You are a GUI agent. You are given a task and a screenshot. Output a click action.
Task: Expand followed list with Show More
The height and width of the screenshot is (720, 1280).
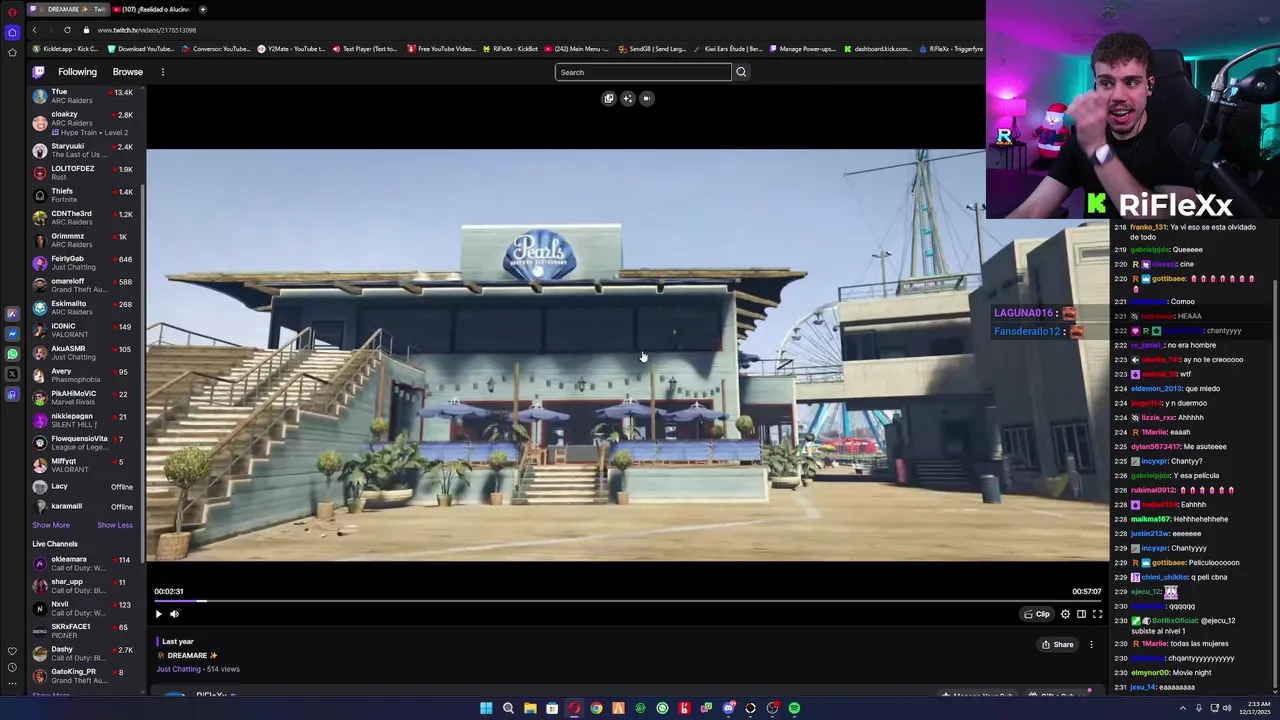pyautogui.click(x=51, y=525)
